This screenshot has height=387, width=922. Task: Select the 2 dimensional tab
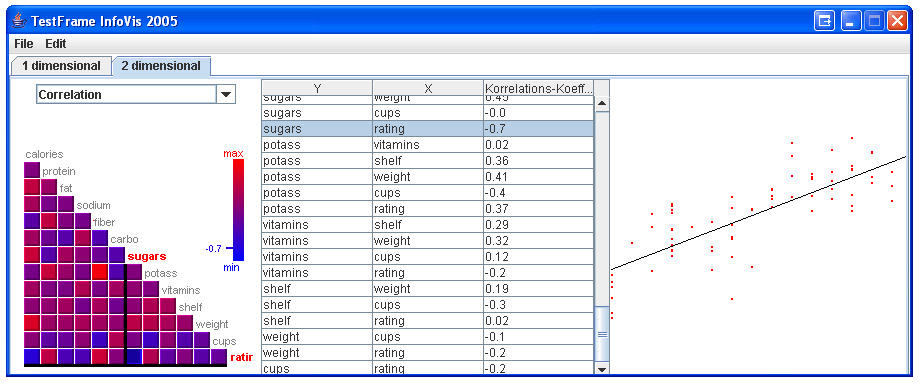pyautogui.click(x=161, y=66)
